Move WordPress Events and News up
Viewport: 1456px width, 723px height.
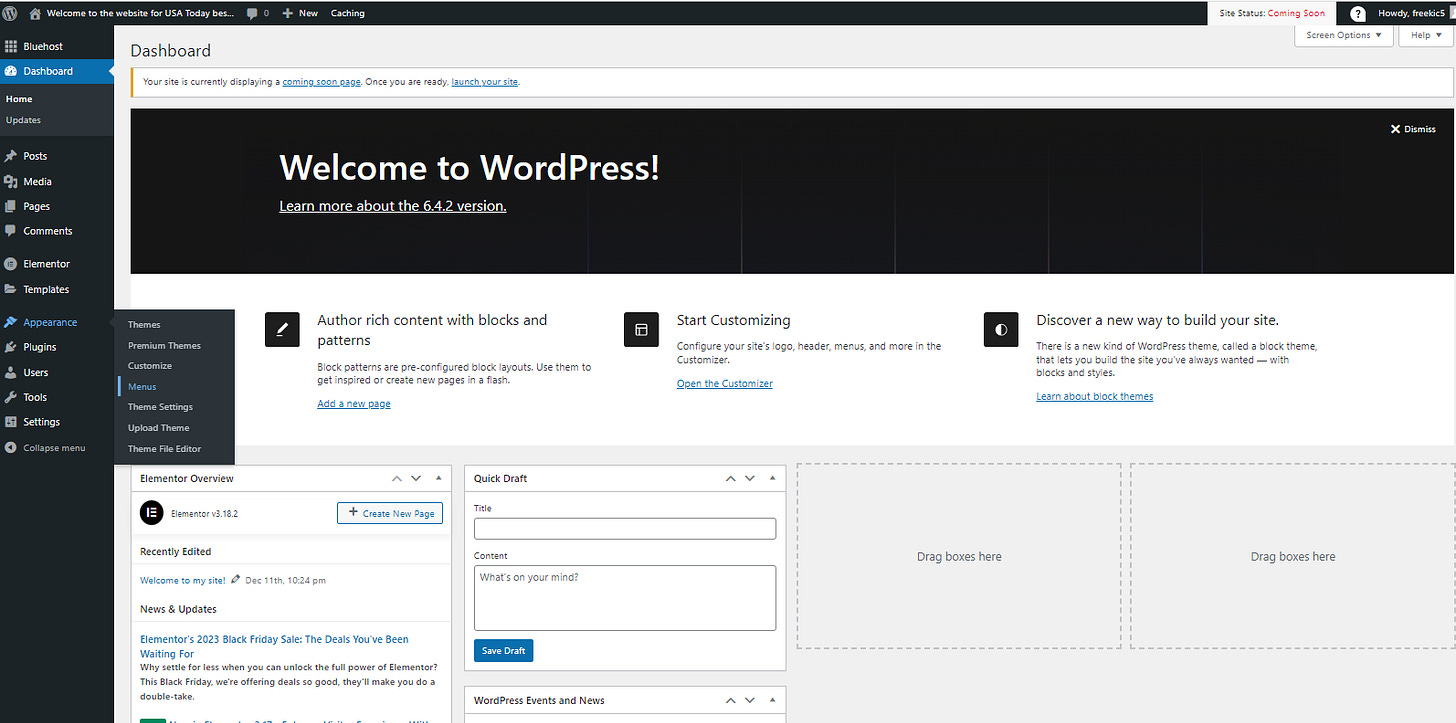click(x=730, y=700)
